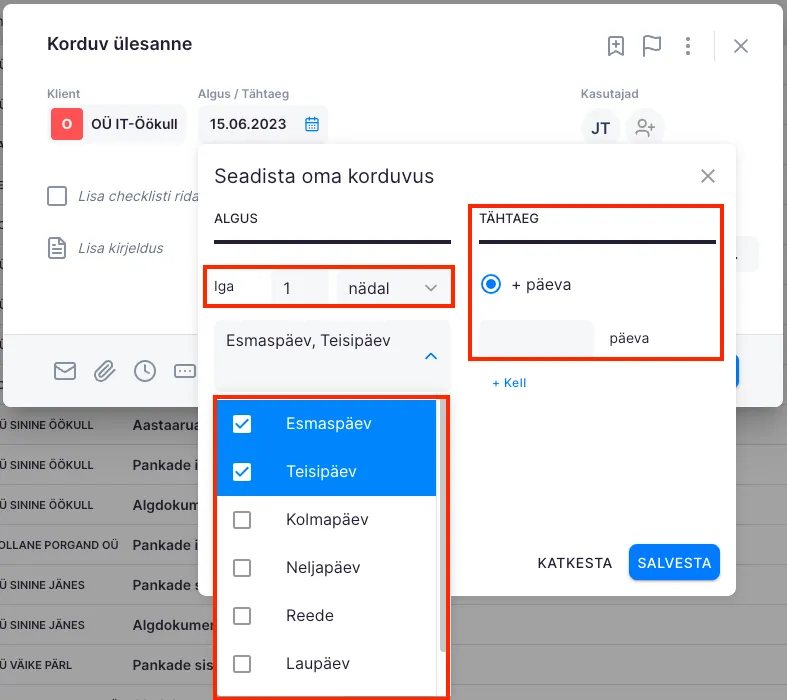The image size is (787, 700).
Task: Collapse the Esmaspäev, Teisipäev weekday dropdown
Action: (x=430, y=356)
